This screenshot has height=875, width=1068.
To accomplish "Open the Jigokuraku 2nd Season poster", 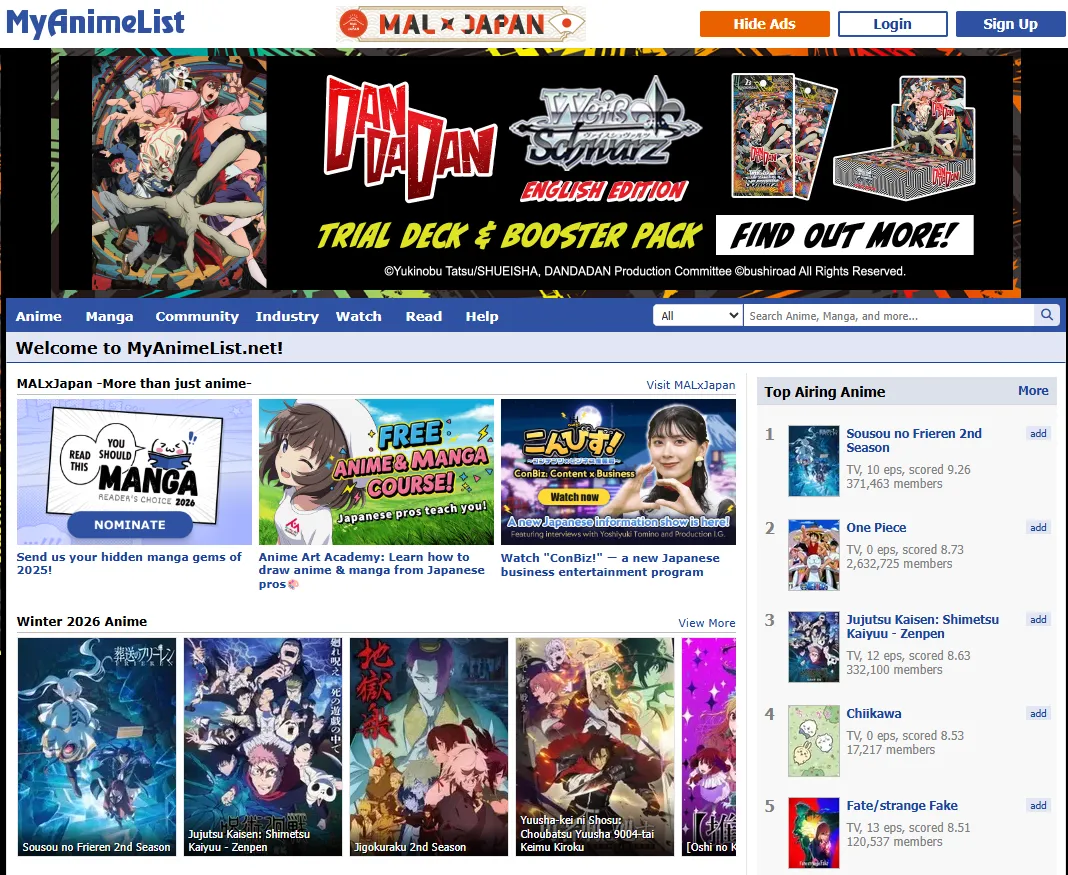I will coord(429,747).
